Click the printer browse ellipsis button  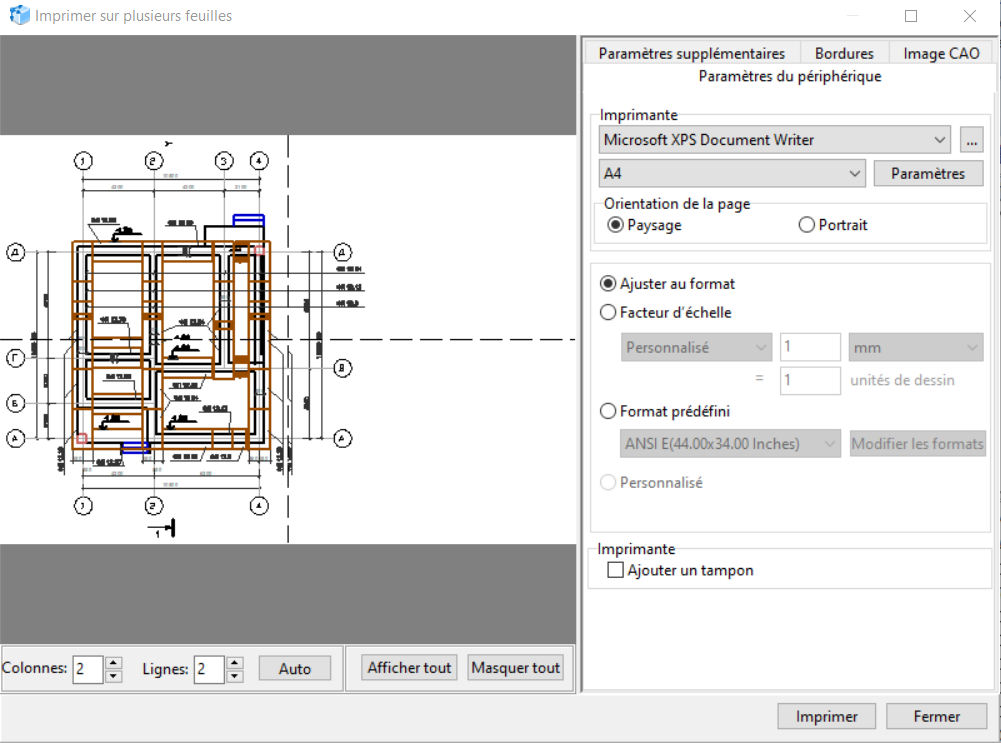pos(971,140)
